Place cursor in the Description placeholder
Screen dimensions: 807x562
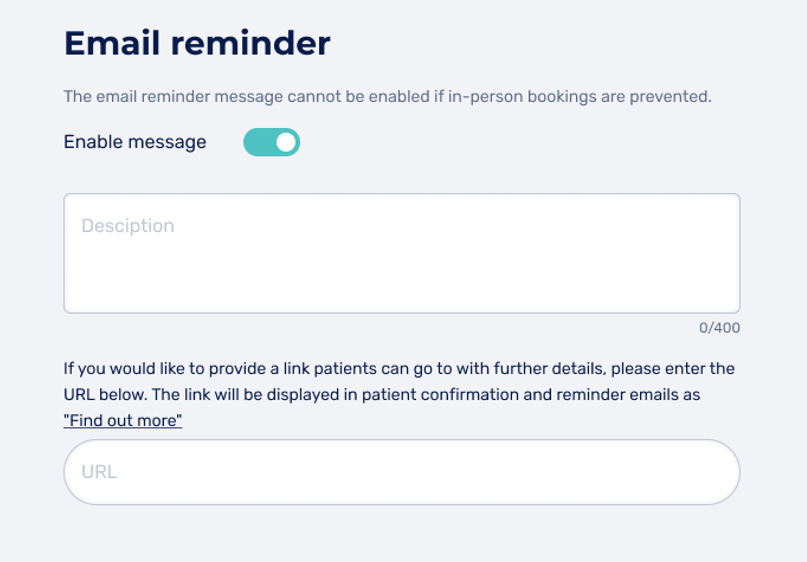128,226
